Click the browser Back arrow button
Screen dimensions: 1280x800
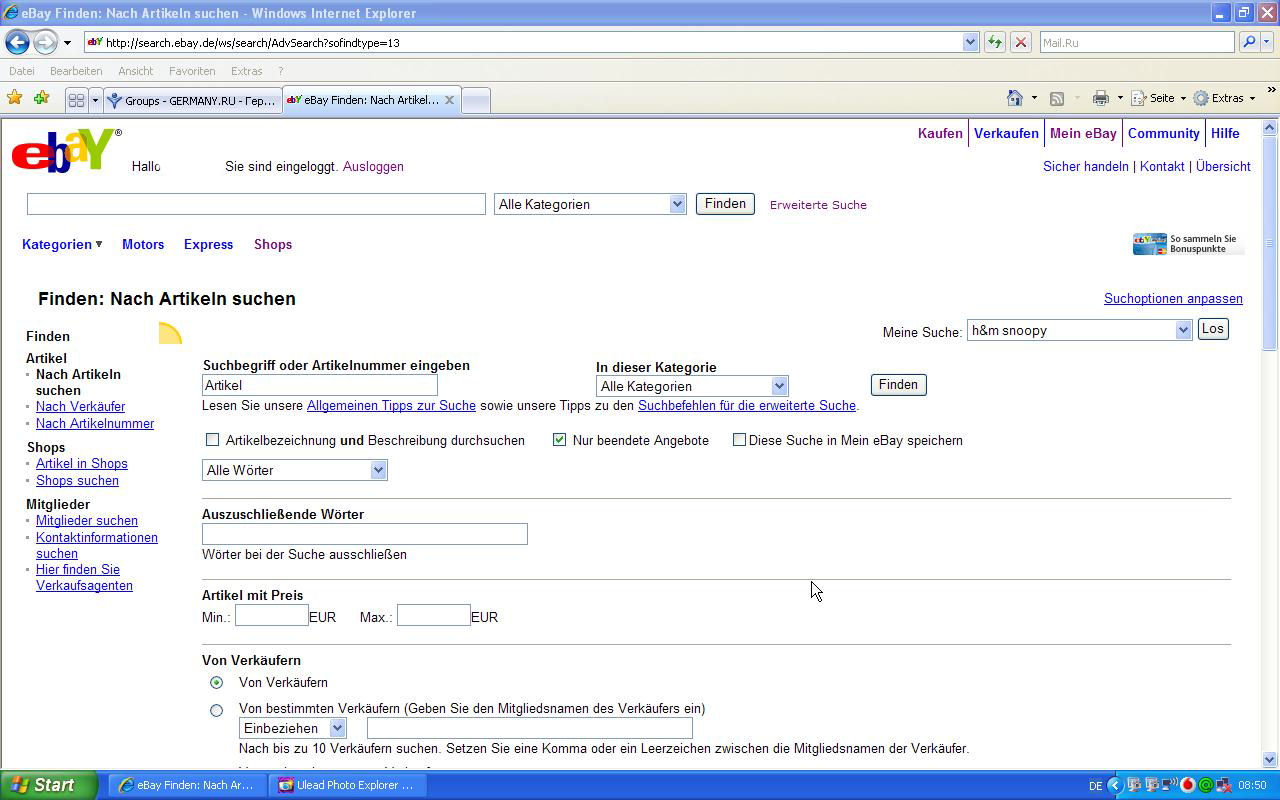17,42
